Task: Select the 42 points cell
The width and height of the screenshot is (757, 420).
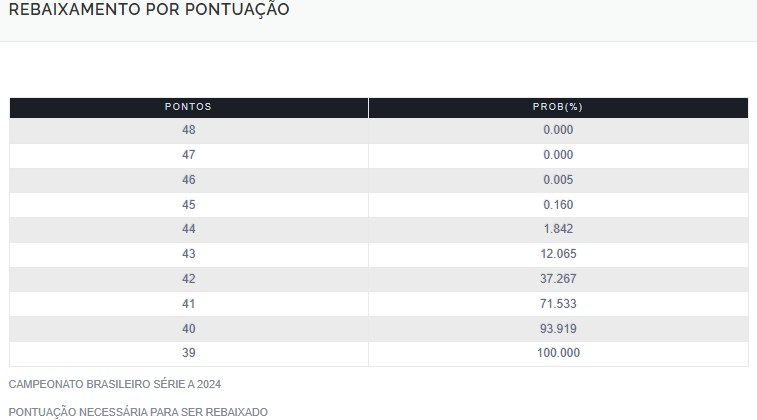Action: pyautogui.click(x=189, y=280)
